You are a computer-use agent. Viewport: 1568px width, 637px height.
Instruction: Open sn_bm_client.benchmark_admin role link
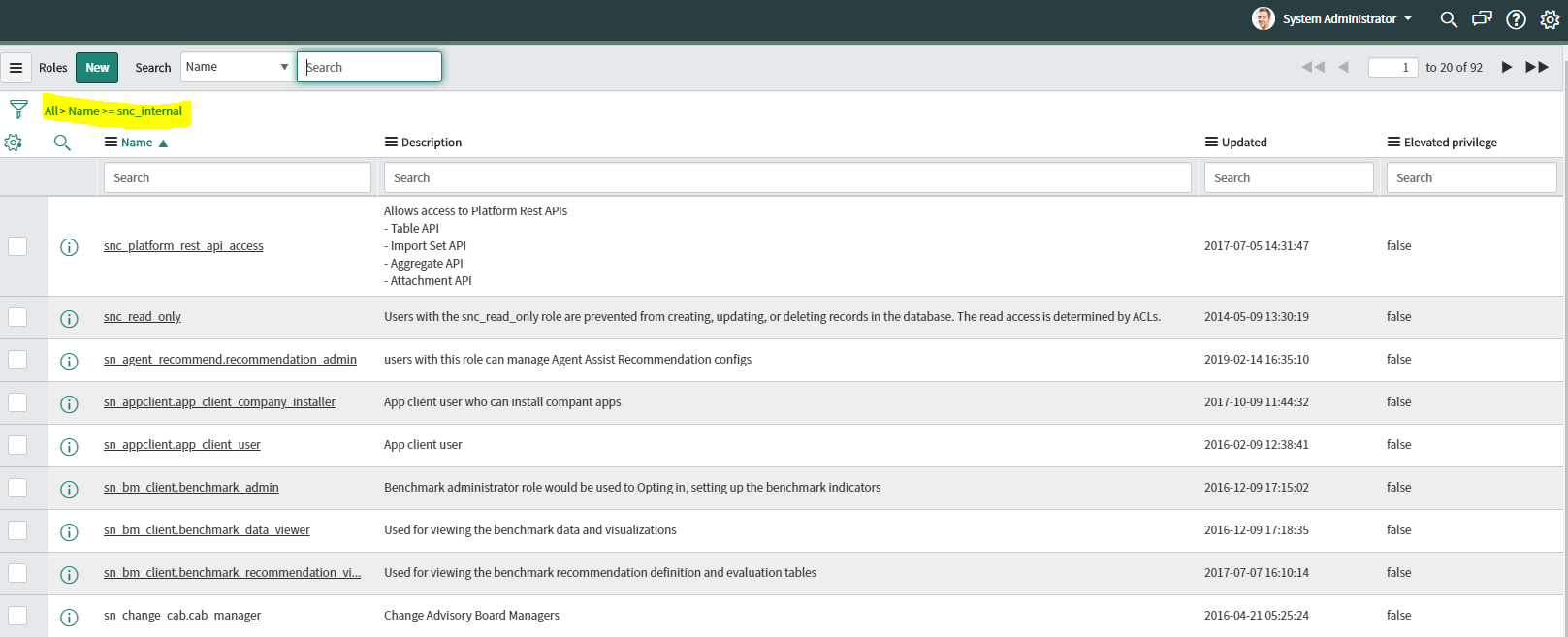(x=191, y=488)
